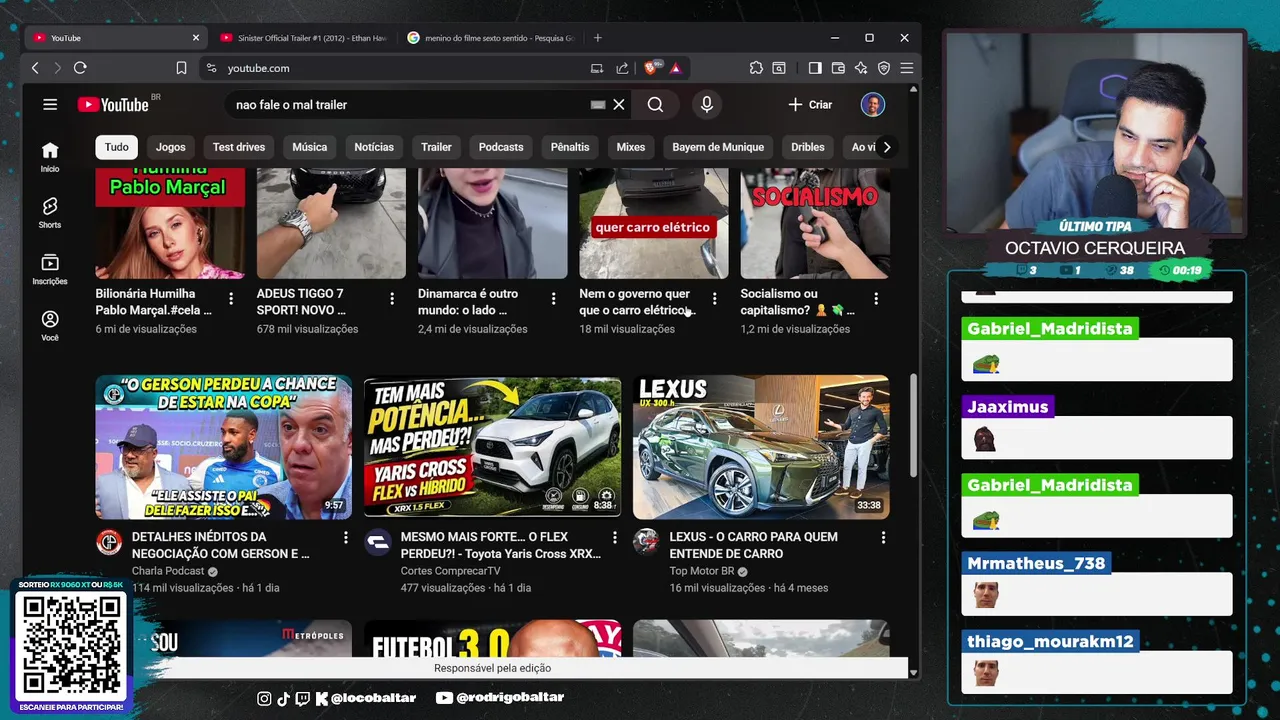Click the page vertical scrollbar thumb
The height and width of the screenshot is (720, 1280).
tap(913, 426)
